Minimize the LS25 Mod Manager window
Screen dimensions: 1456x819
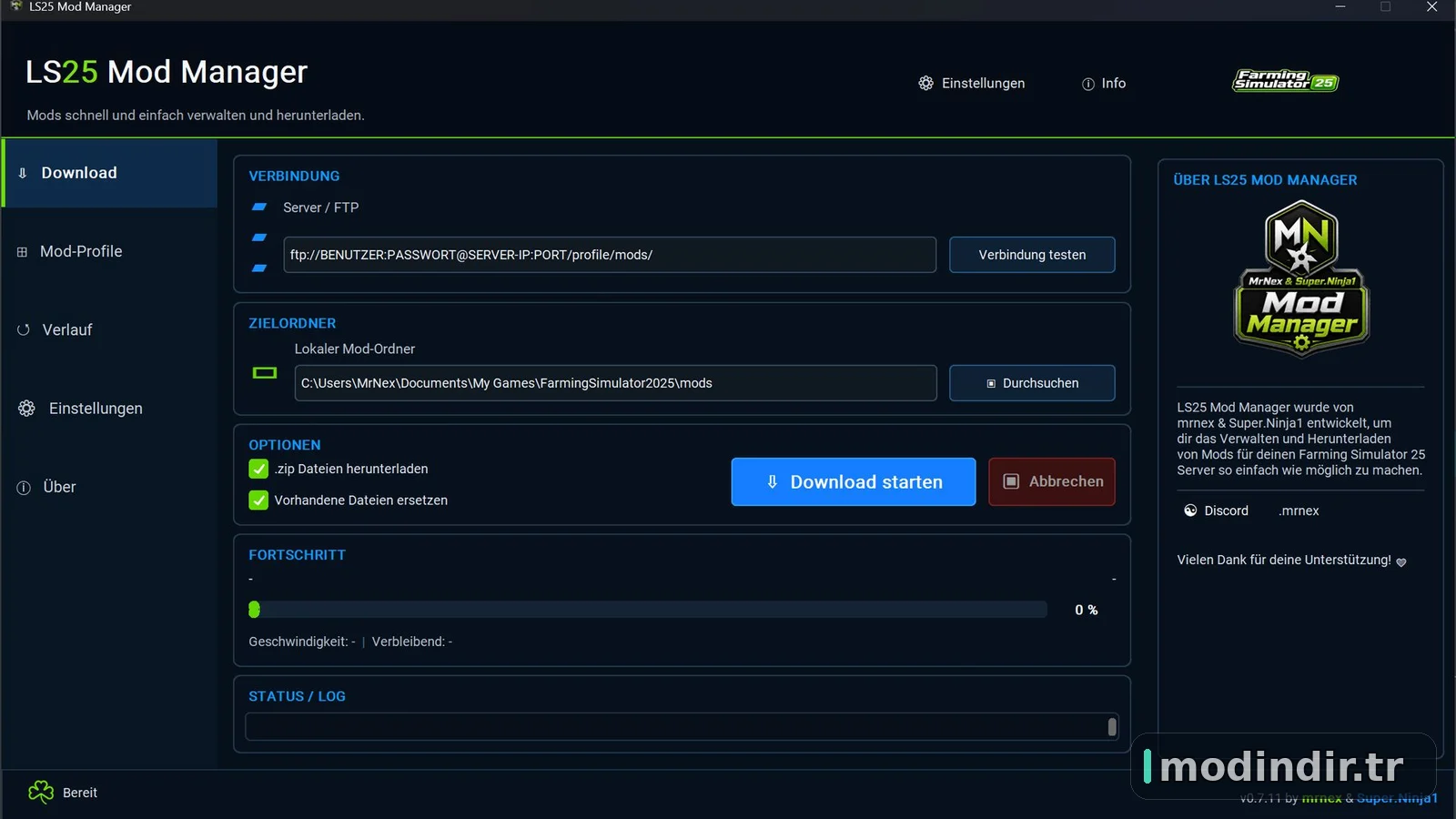[1340, 7]
